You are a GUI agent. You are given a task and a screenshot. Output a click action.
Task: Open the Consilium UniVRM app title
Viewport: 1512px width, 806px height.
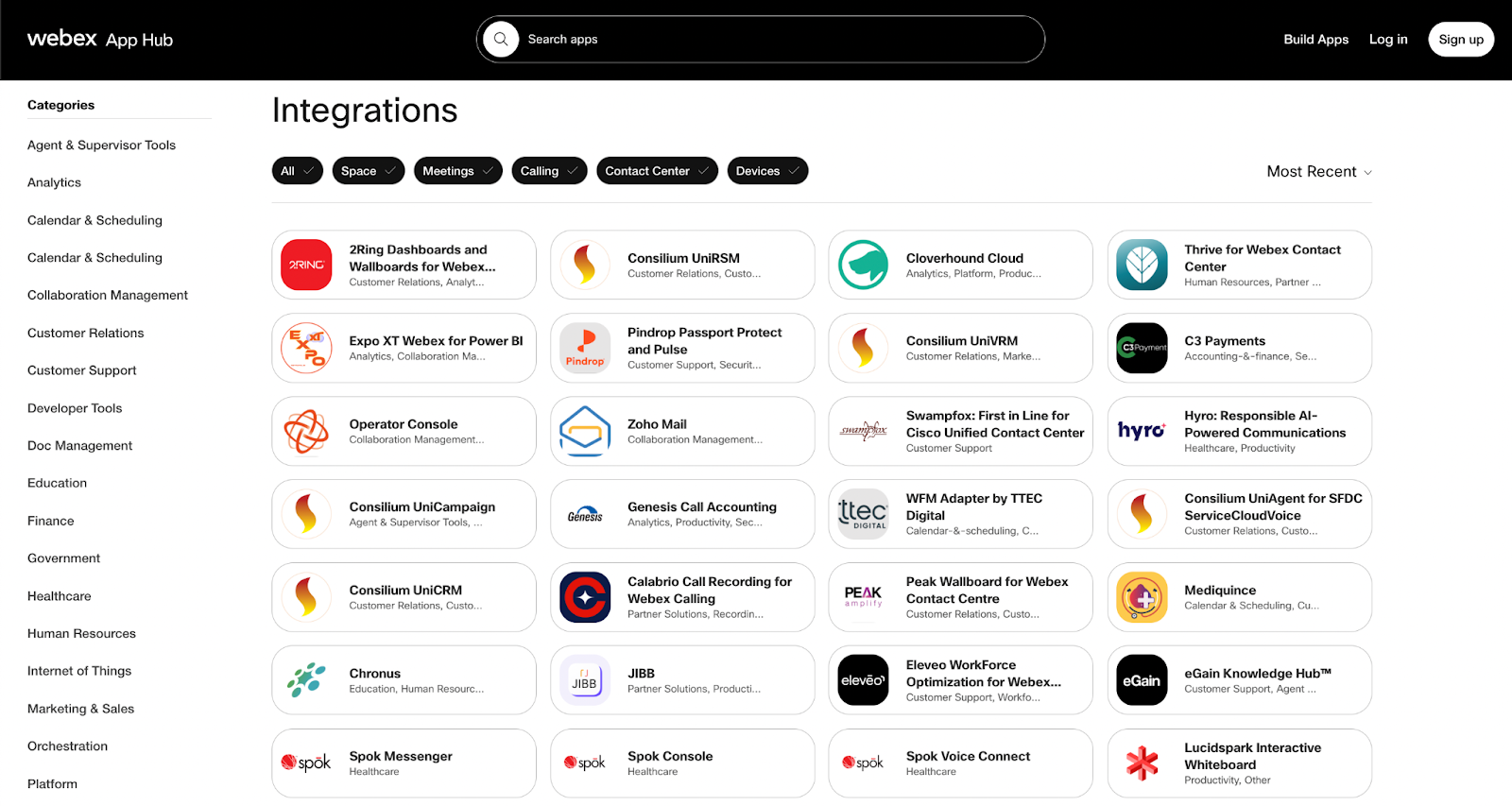click(x=962, y=341)
